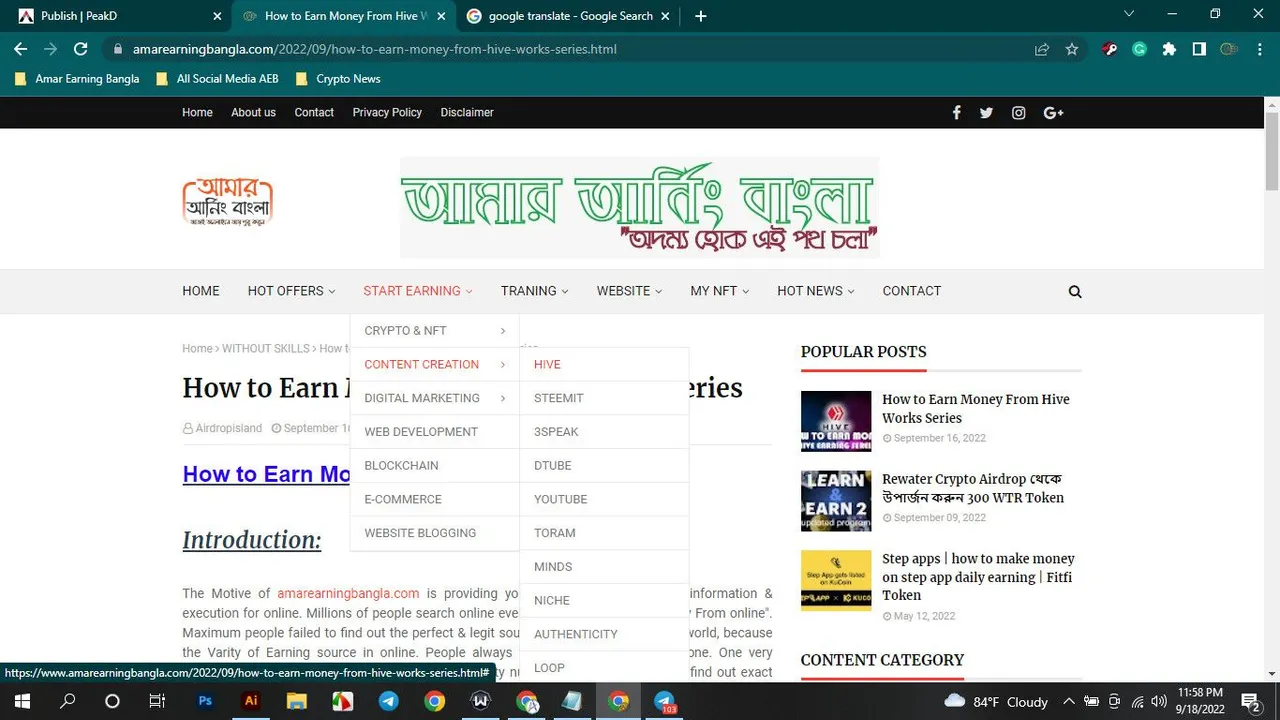This screenshot has height=720, width=1280.
Task: Switch to the google translate Google Search tab
Action: pyautogui.click(x=570, y=16)
